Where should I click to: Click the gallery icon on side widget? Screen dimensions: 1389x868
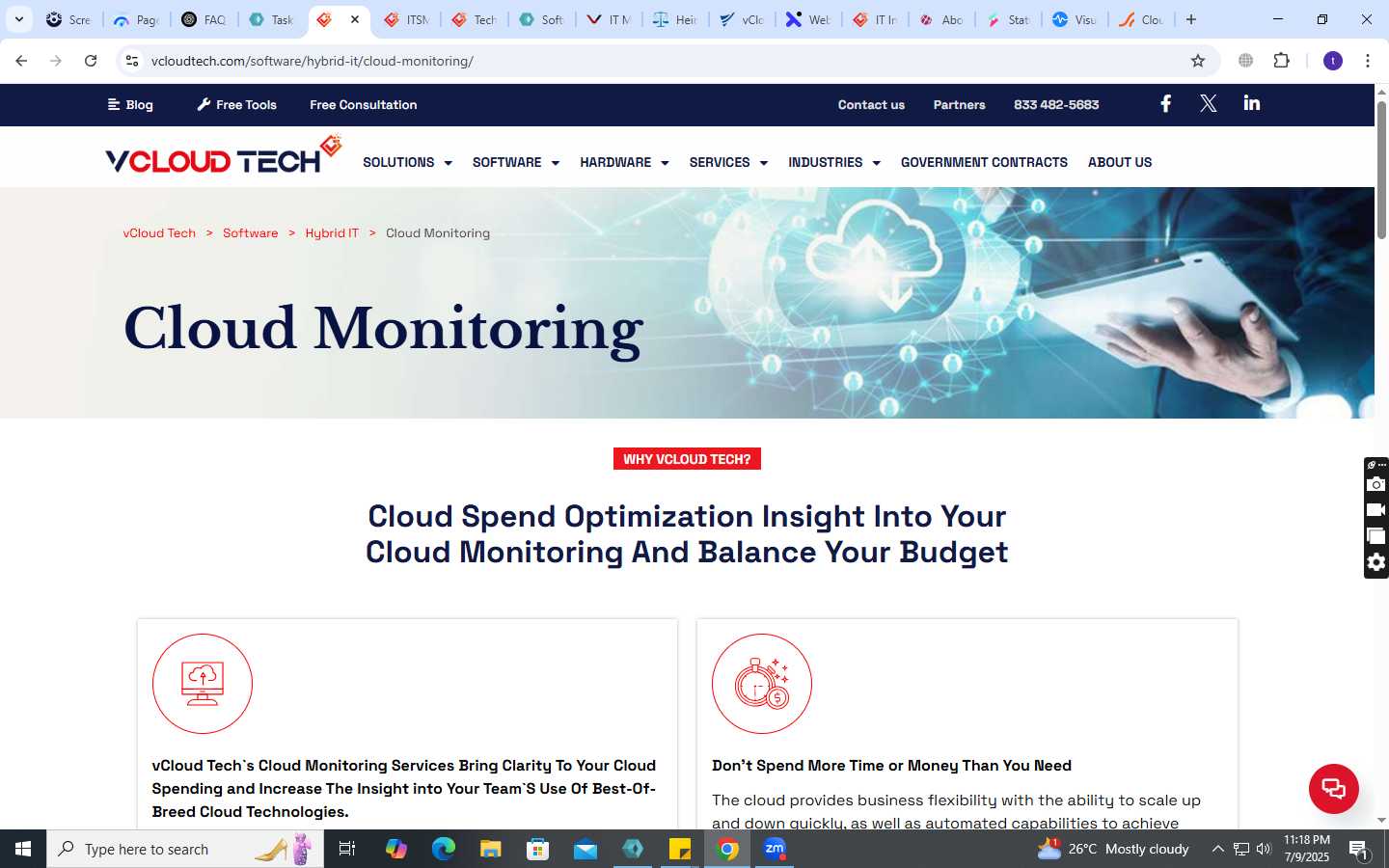[x=1376, y=536]
